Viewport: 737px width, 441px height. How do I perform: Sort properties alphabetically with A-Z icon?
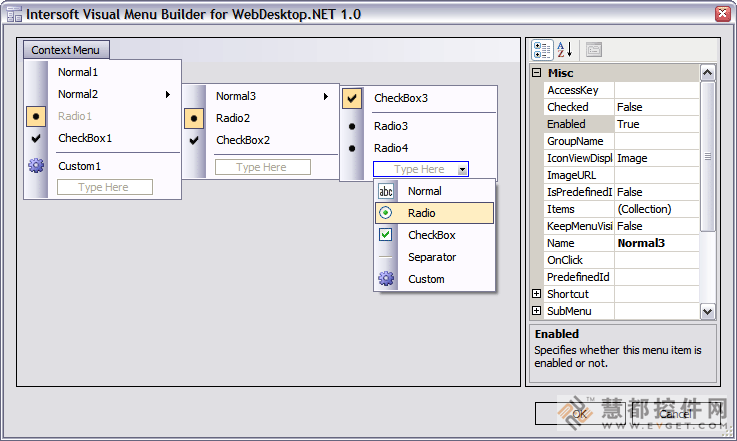pyautogui.click(x=565, y=50)
